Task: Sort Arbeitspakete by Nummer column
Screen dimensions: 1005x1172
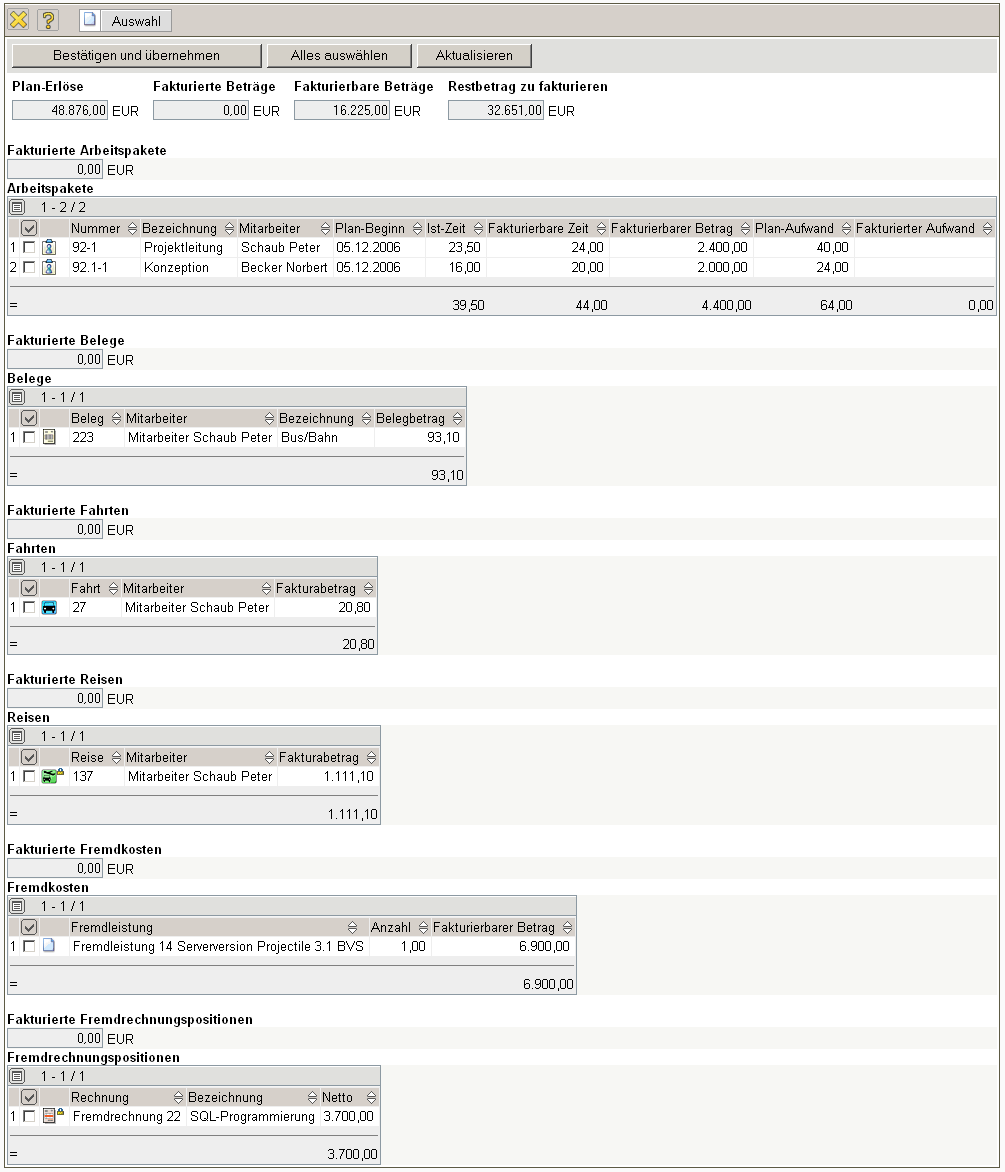Action: click(x=132, y=229)
